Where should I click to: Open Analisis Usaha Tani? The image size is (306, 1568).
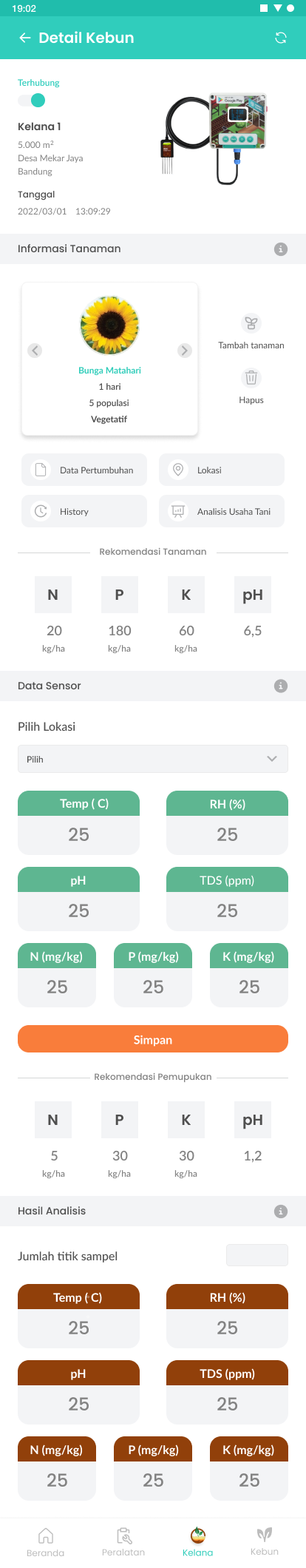tap(222, 511)
